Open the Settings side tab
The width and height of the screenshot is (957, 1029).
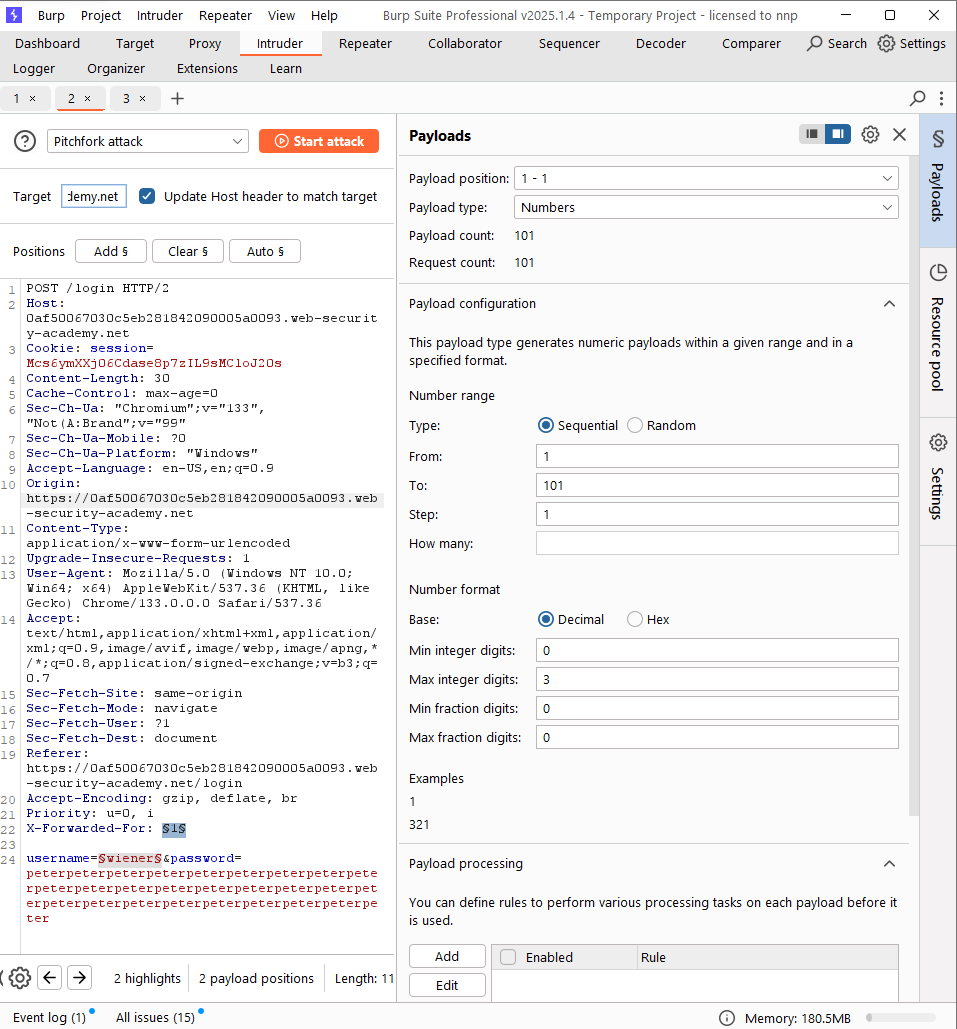pyautogui.click(x=938, y=479)
